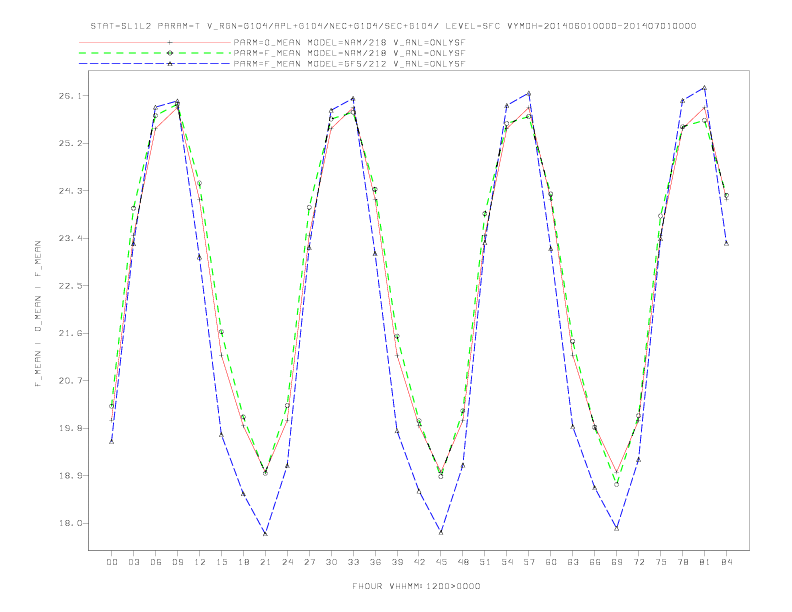The image size is (792, 612).
Task: Click blue triangle data point at hour 84
Action: [x=726, y=243]
